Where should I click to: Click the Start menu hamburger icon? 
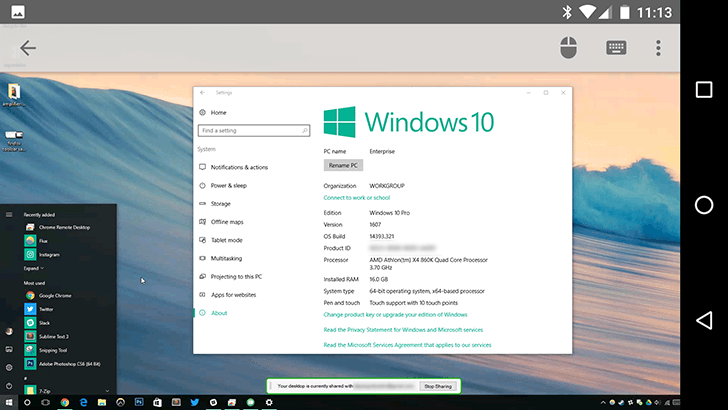[9, 214]
